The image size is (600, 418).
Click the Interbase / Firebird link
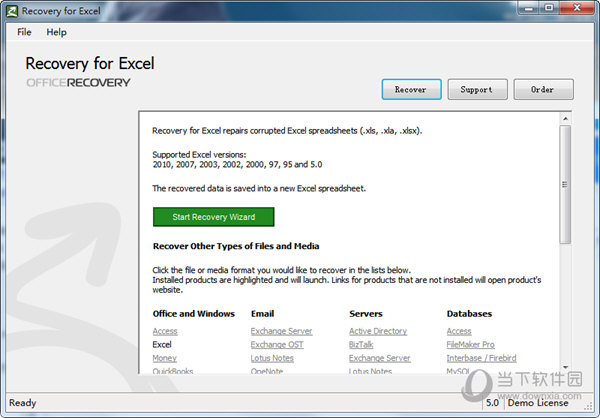(482, 358)
